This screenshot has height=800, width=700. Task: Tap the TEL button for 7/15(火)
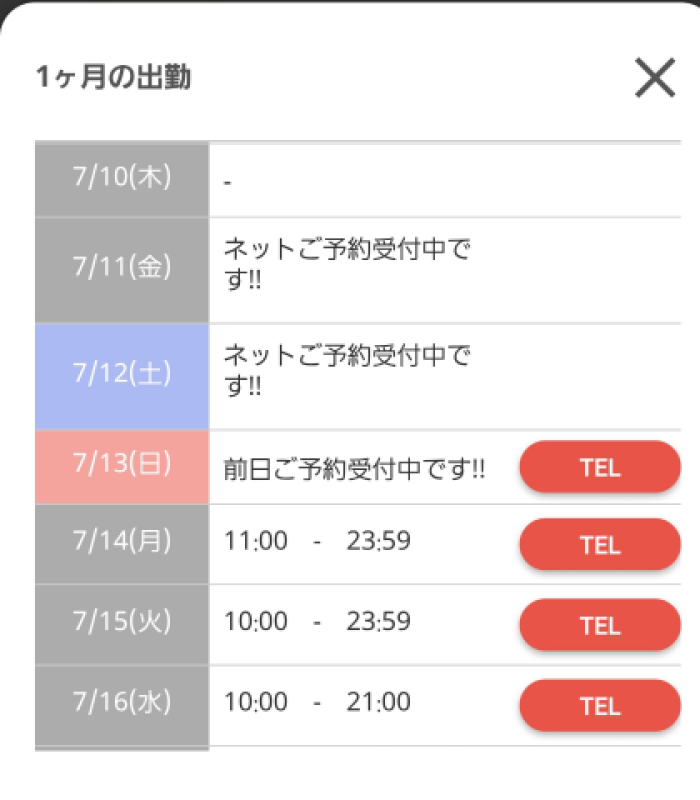(x=600, y=625)
